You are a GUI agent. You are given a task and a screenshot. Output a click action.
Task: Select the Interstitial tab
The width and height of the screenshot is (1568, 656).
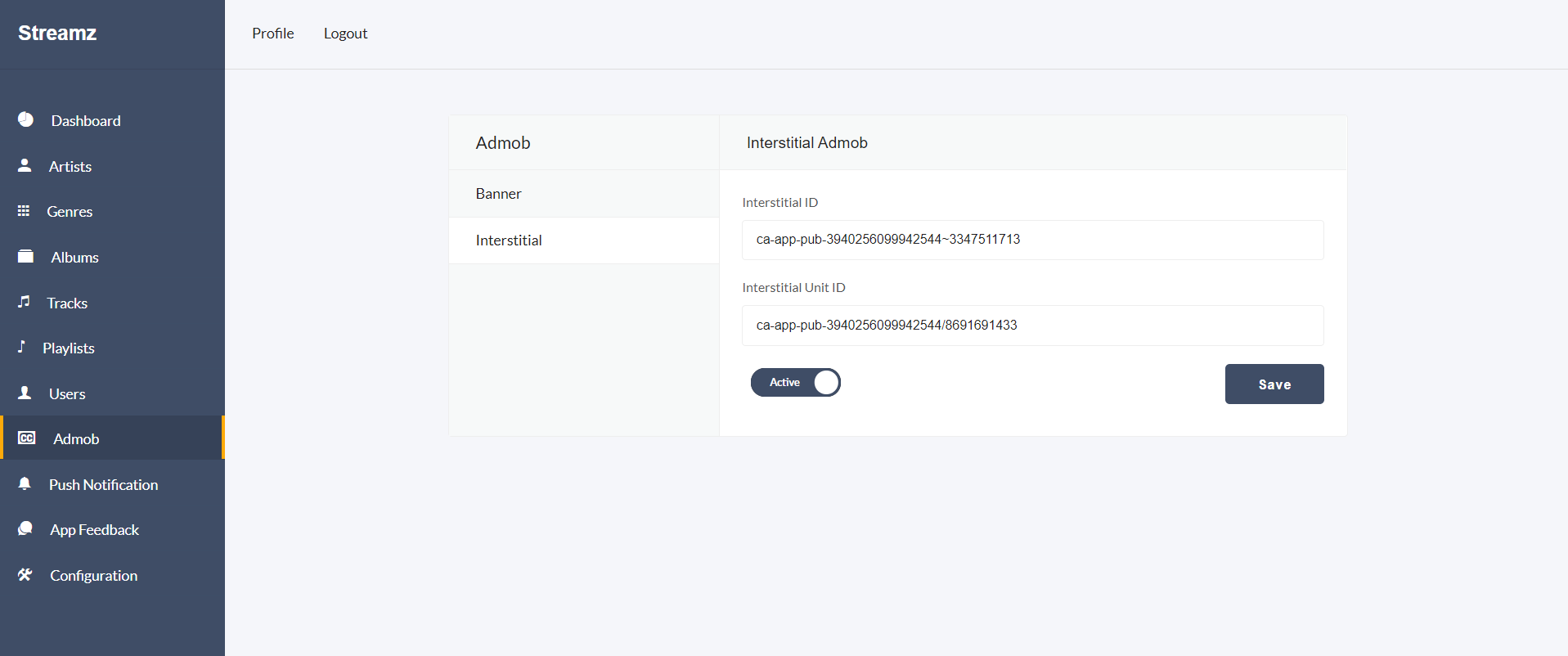point(508,240)
